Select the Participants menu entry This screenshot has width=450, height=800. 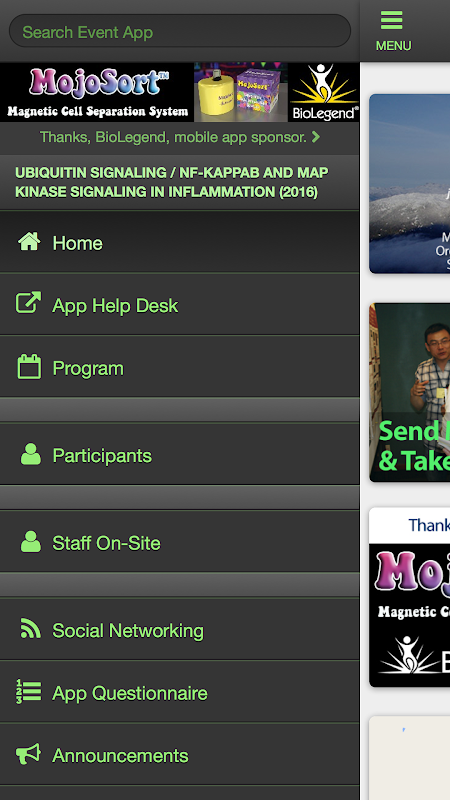(180, 454)
